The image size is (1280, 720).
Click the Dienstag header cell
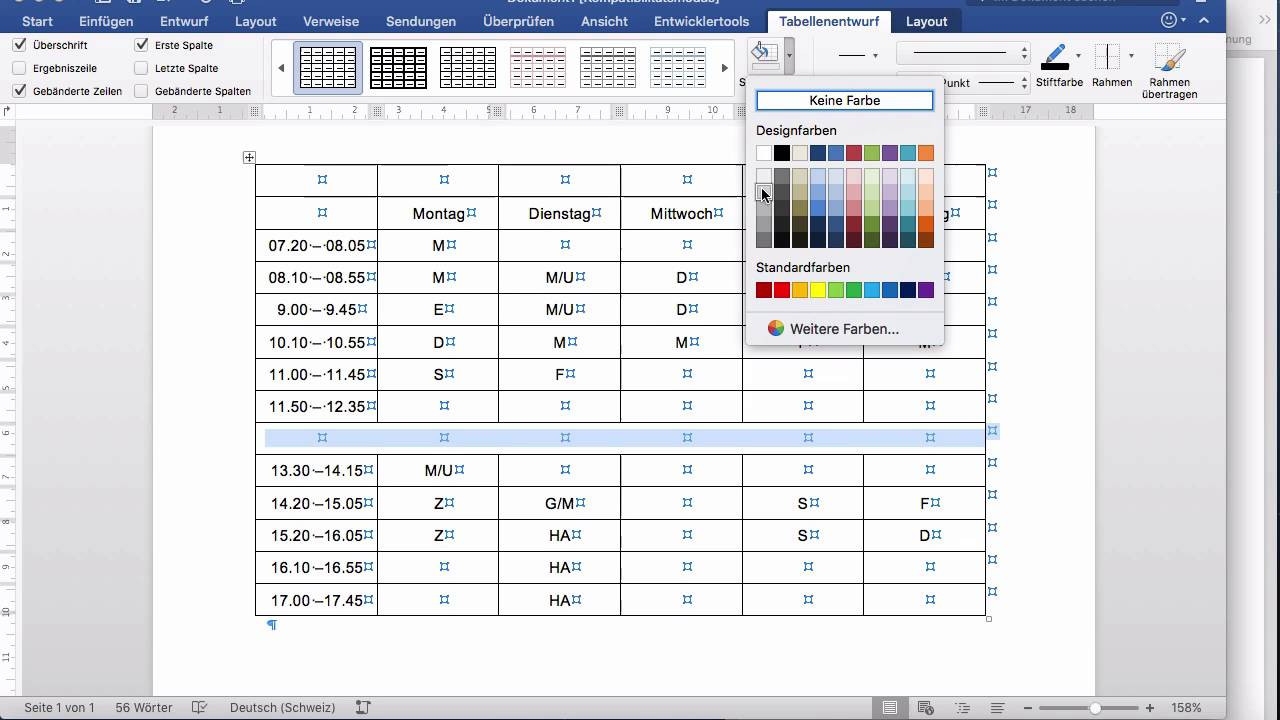(x=560, y=213)
